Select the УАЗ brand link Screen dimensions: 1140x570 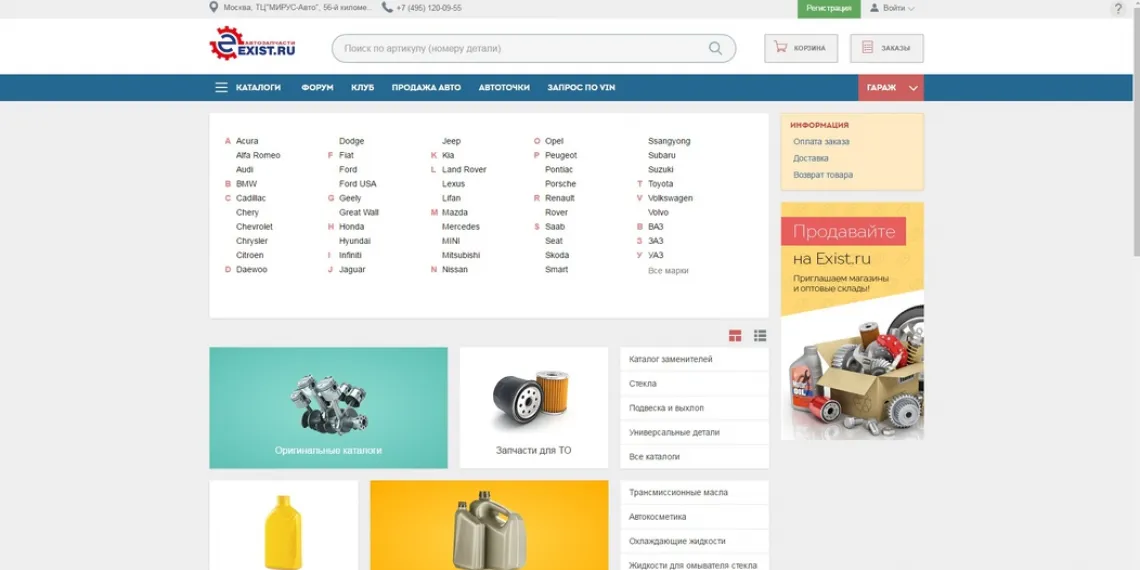pos(655,255)
